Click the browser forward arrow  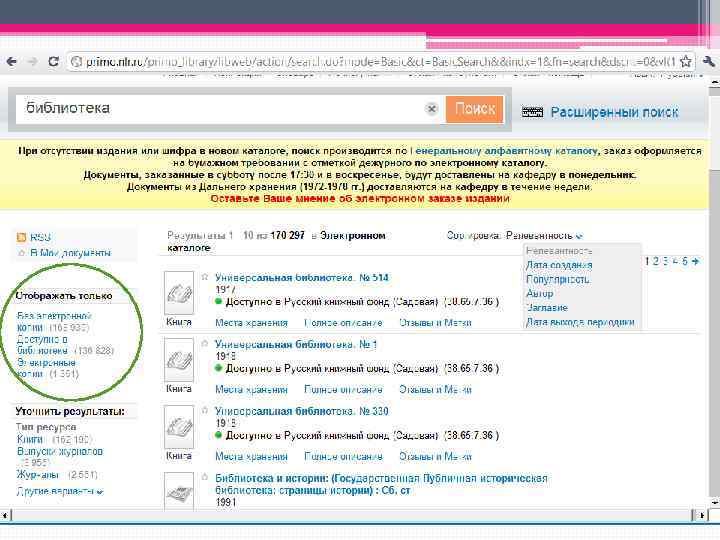coord(32,62)
